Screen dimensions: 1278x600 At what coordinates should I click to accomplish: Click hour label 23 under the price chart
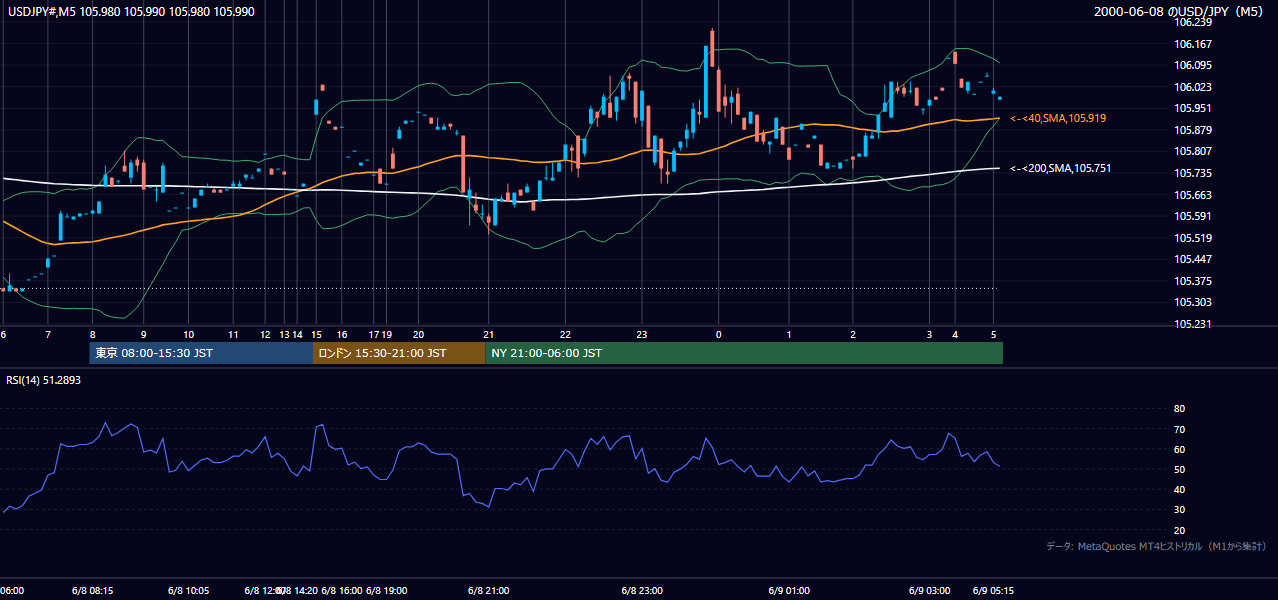(x=643, y=334)
